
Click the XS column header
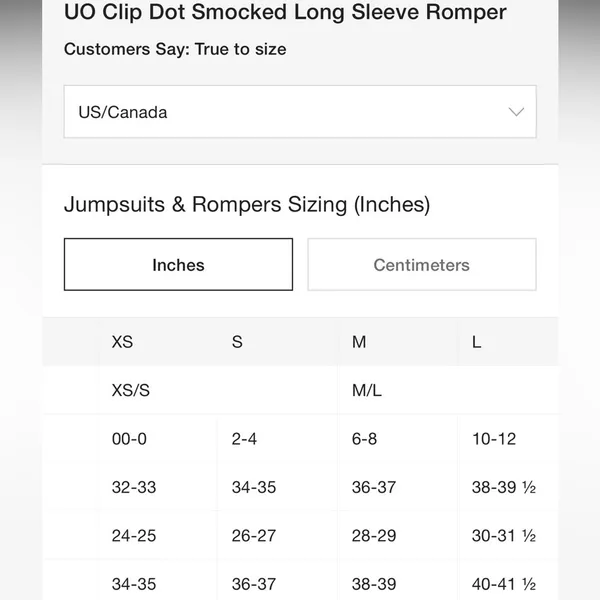[122, 342]
